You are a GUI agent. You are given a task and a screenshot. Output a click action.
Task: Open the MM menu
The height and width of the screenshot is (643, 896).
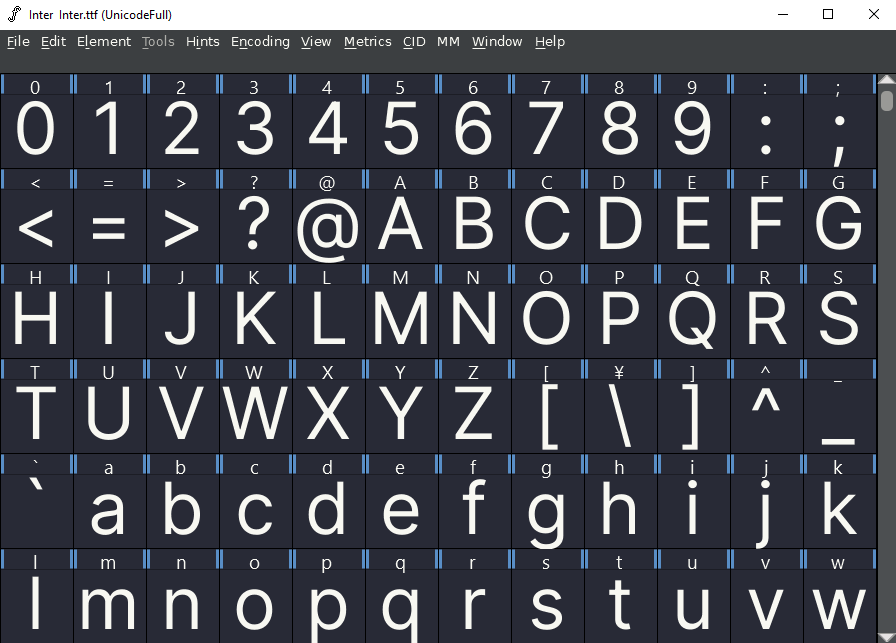point(448,41)
